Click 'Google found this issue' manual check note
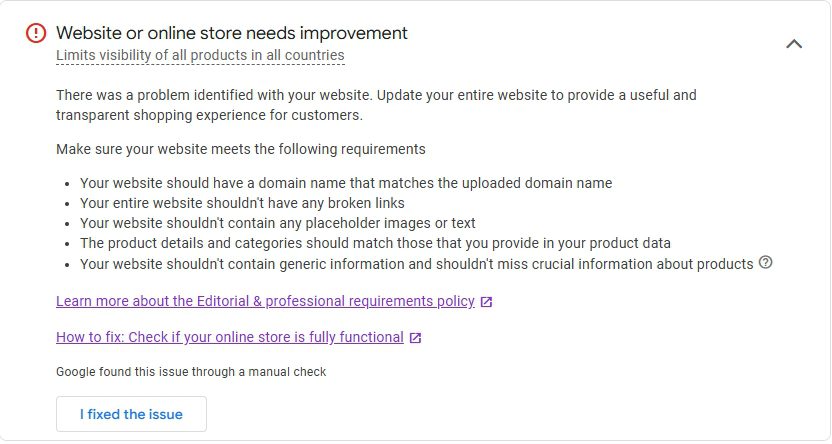Image resolution: width=832 pixels, height=444 pixels. (191, 372)
